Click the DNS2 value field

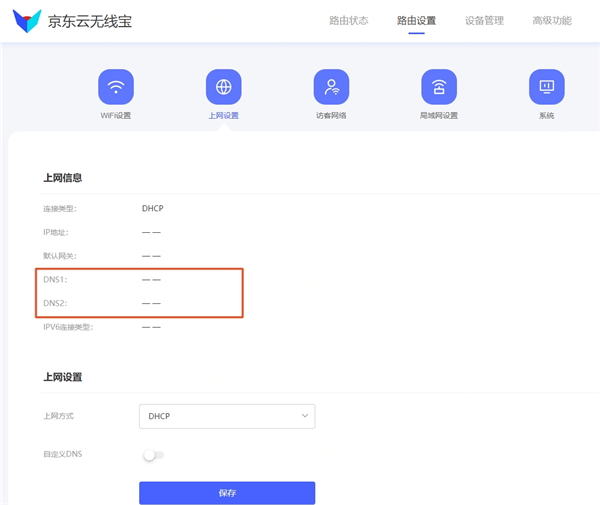click(x=151, y=303)
